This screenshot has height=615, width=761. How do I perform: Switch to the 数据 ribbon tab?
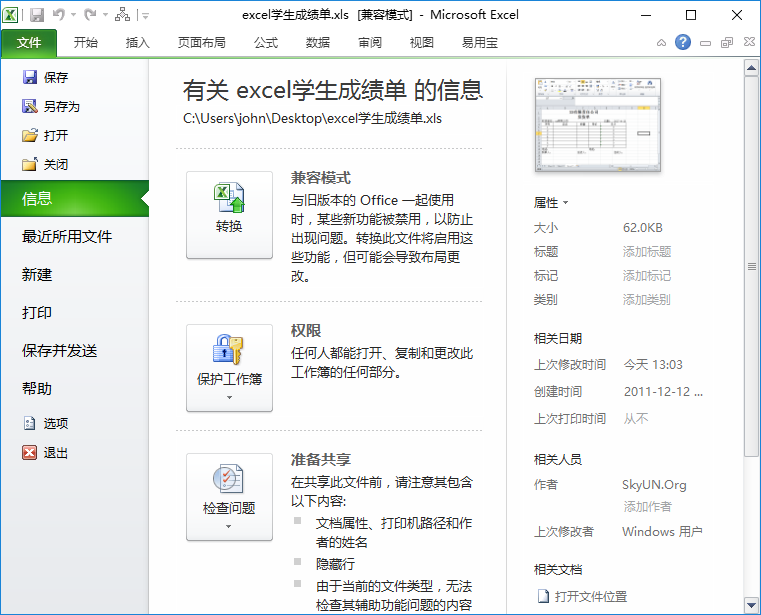[x=318, y=43]
